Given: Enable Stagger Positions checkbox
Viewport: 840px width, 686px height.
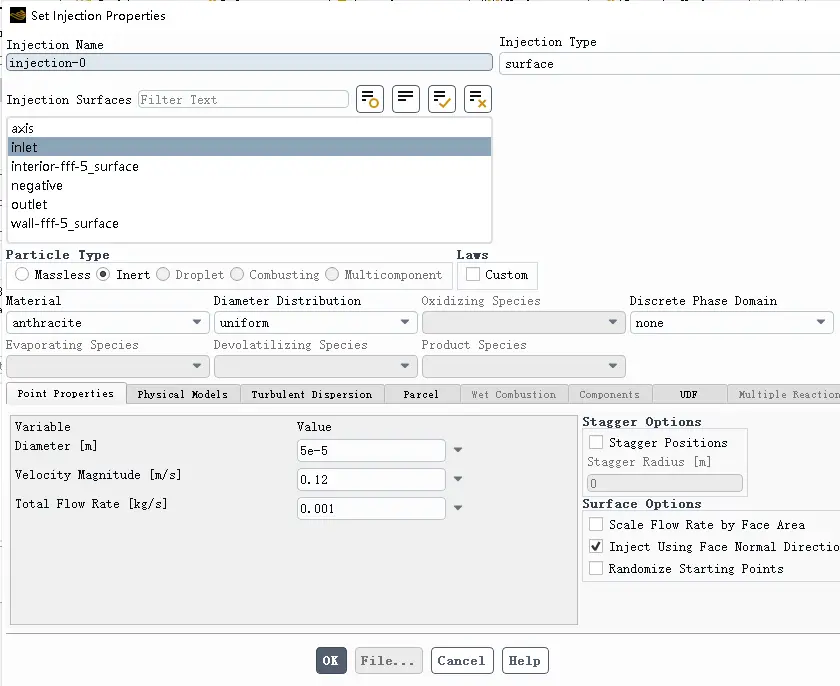Looking at the screenshot, I should 596,442.
